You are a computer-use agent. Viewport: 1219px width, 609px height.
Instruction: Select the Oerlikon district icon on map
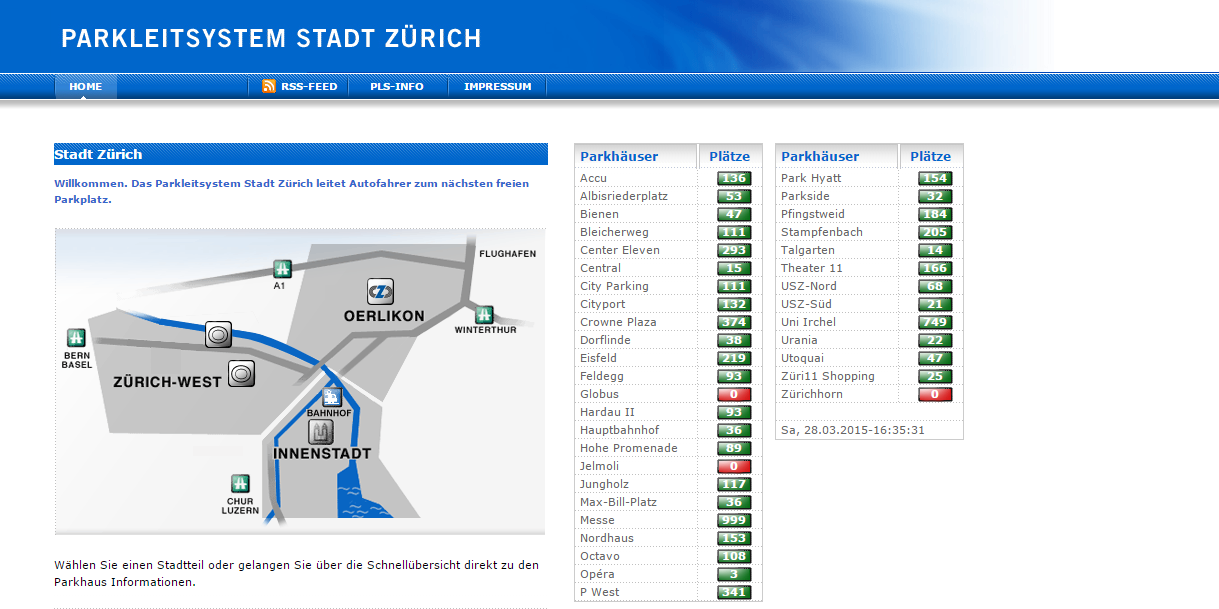pyautogui.click(x=380, y=291)
